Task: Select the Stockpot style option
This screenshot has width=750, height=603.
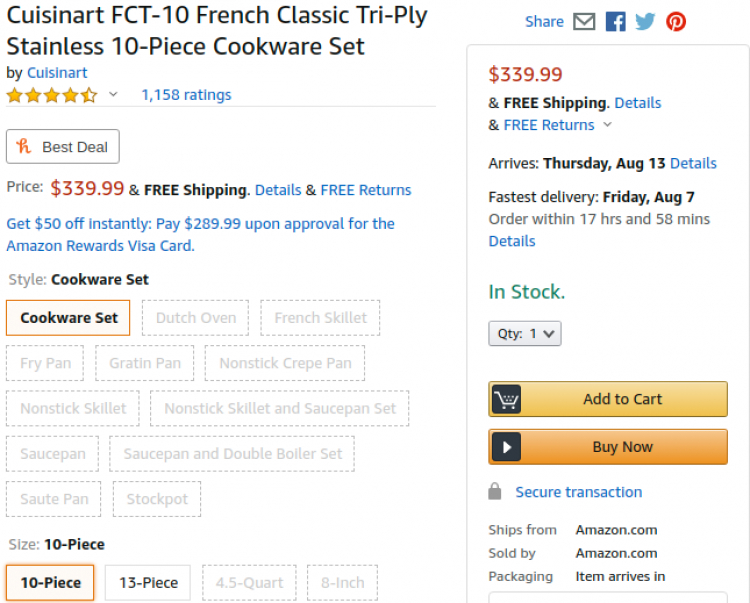Action: 157,499
